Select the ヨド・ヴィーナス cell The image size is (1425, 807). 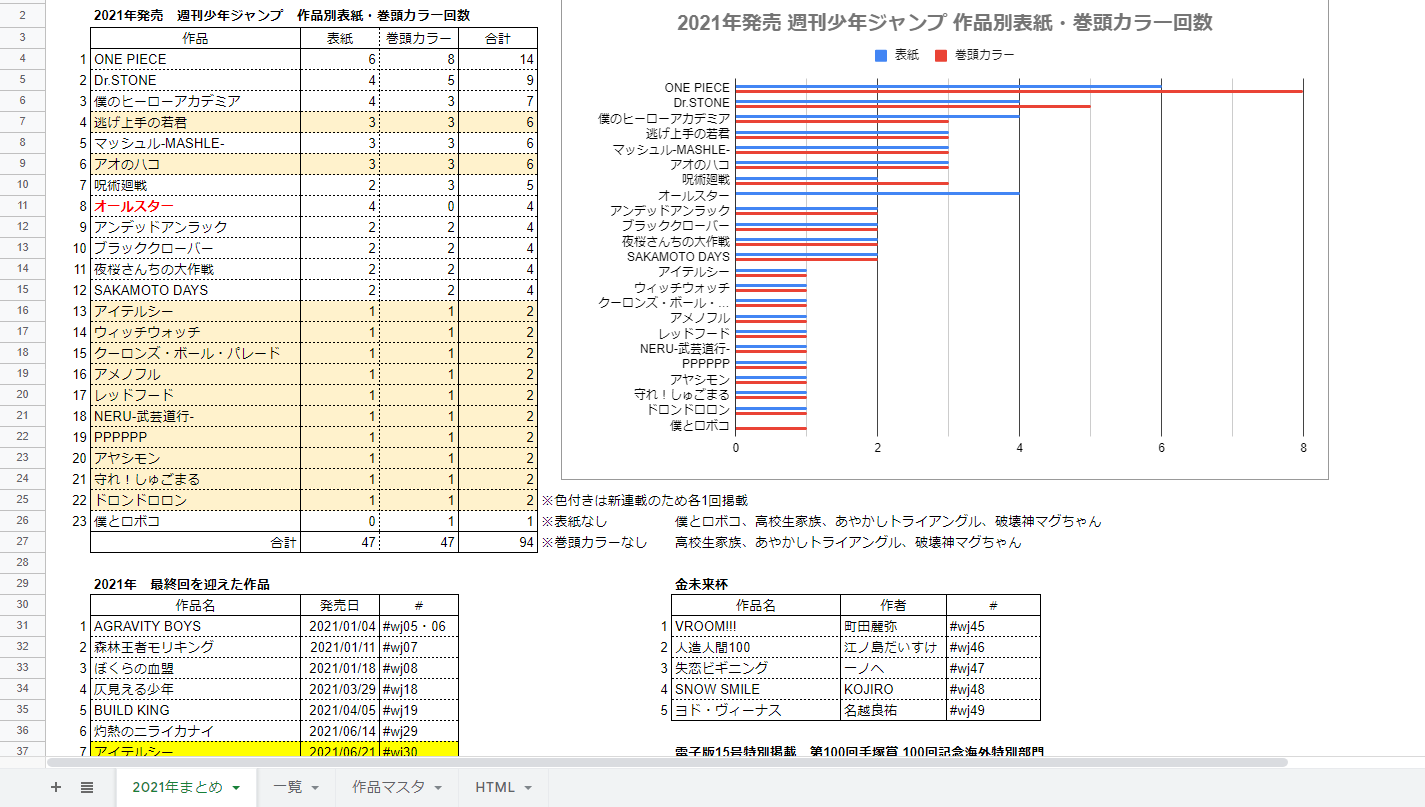[x=756, y=710]
